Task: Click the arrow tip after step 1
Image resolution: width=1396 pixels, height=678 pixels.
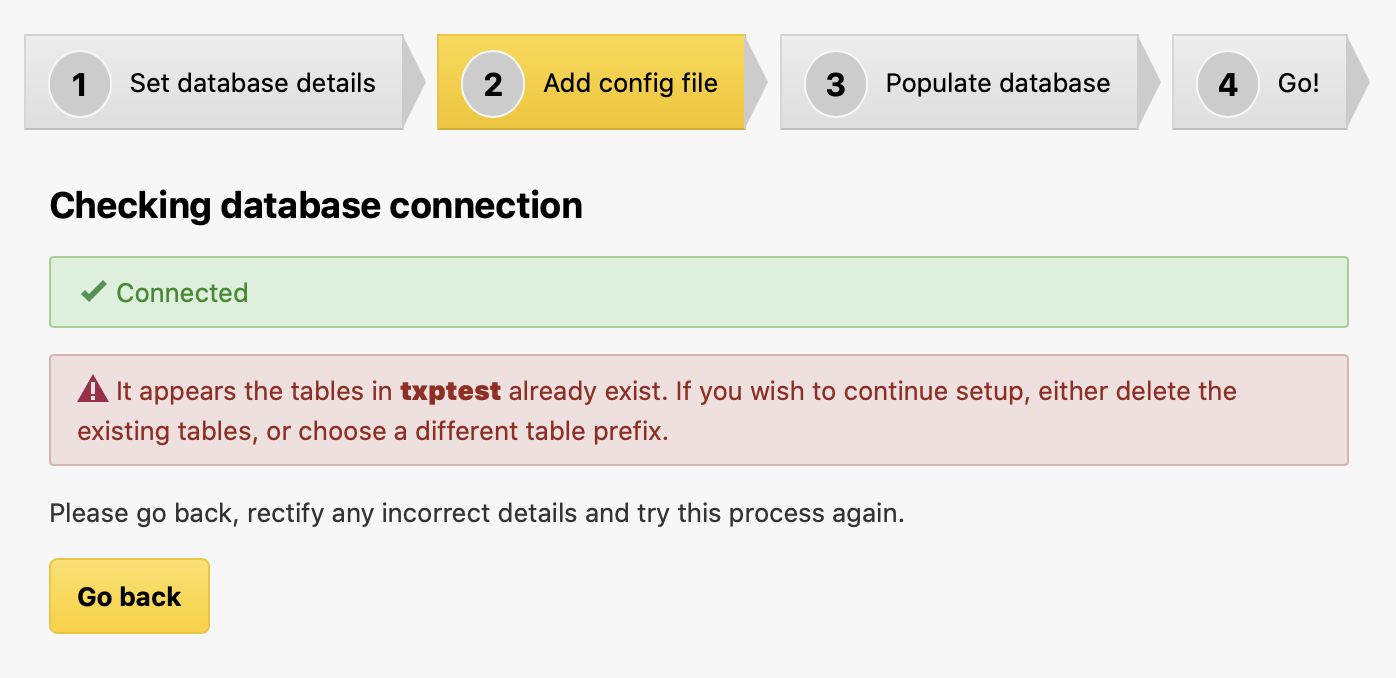Action: click(x=414, y=83)
